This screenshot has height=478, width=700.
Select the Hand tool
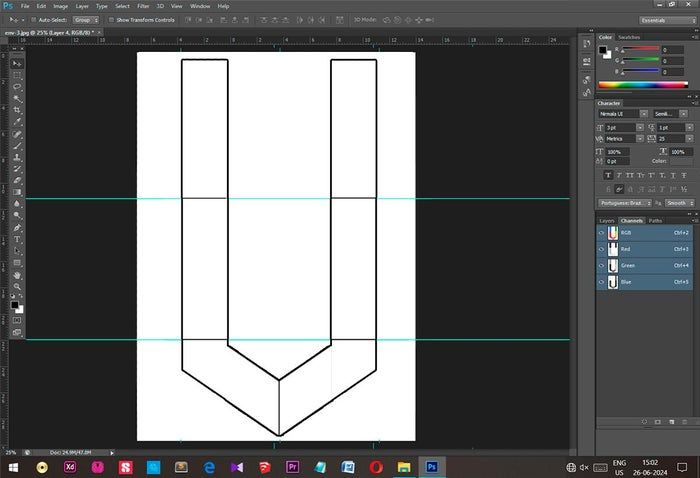pyautogui.click(x=17, y=275)
